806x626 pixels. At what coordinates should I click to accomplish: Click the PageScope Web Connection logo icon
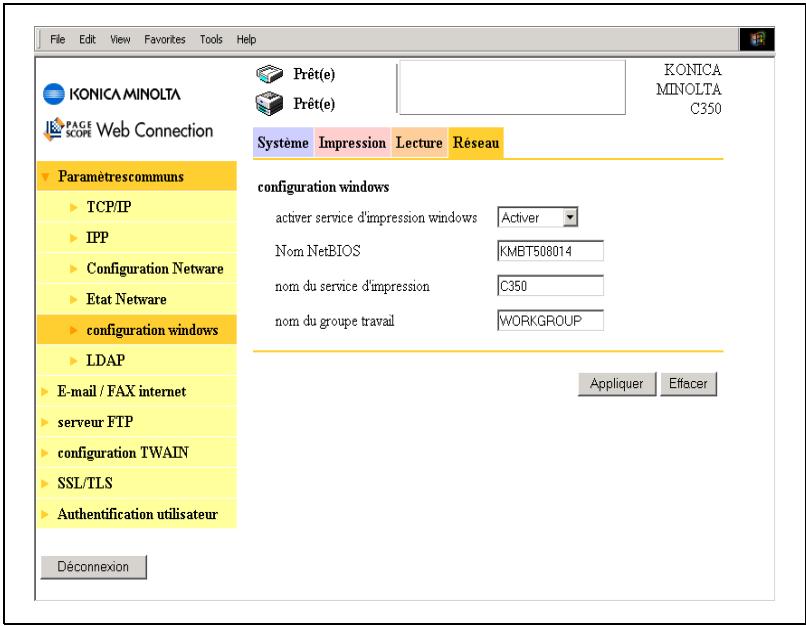[x=54, y=130]
